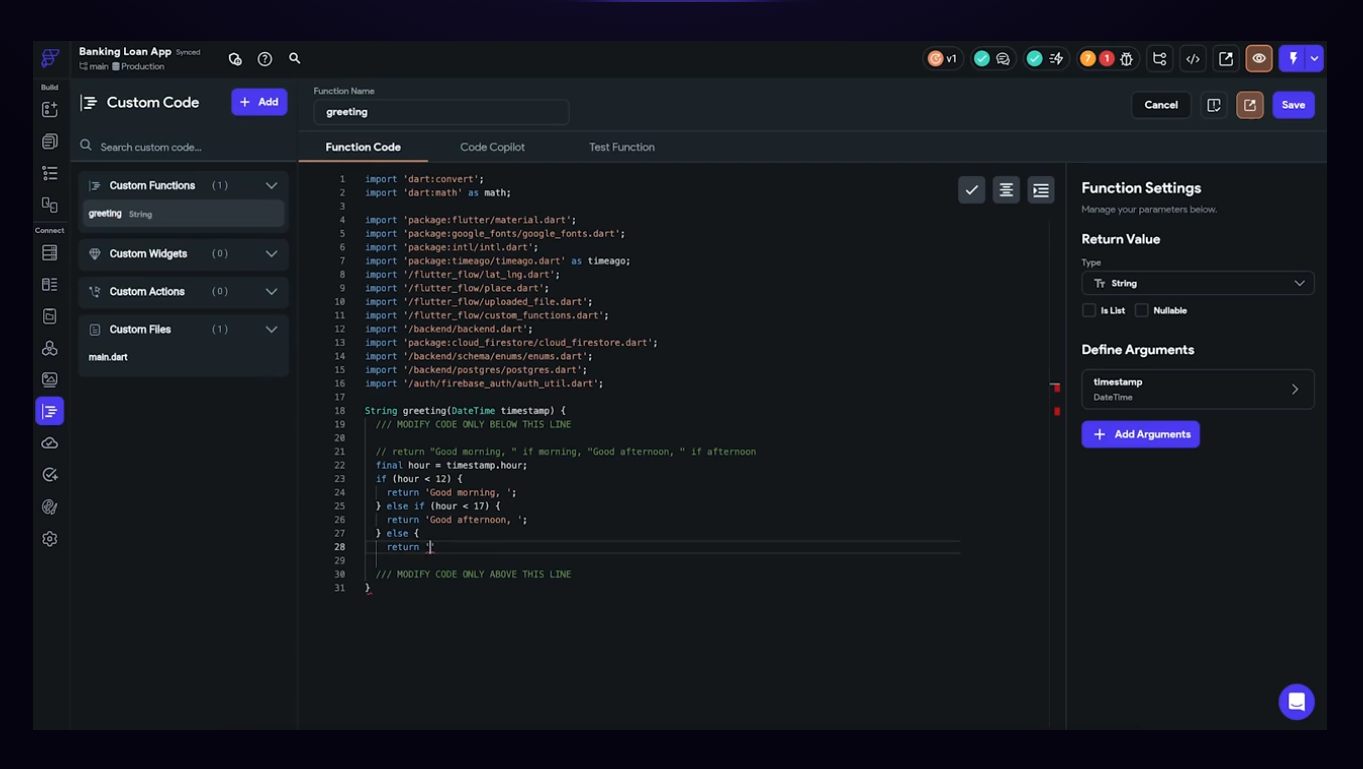Open the bug project issues pill
The width and height of the screenshot is (1363, 769).
tap(1107, 59)
